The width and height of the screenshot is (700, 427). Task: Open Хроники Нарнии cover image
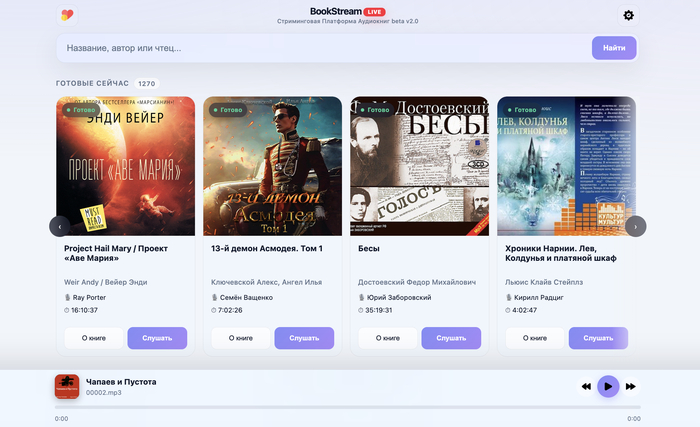click(566, 166)
